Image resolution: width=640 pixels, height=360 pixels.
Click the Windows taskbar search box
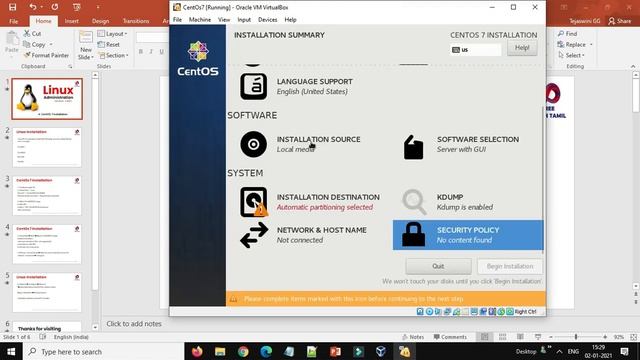(x=104, y=351)
